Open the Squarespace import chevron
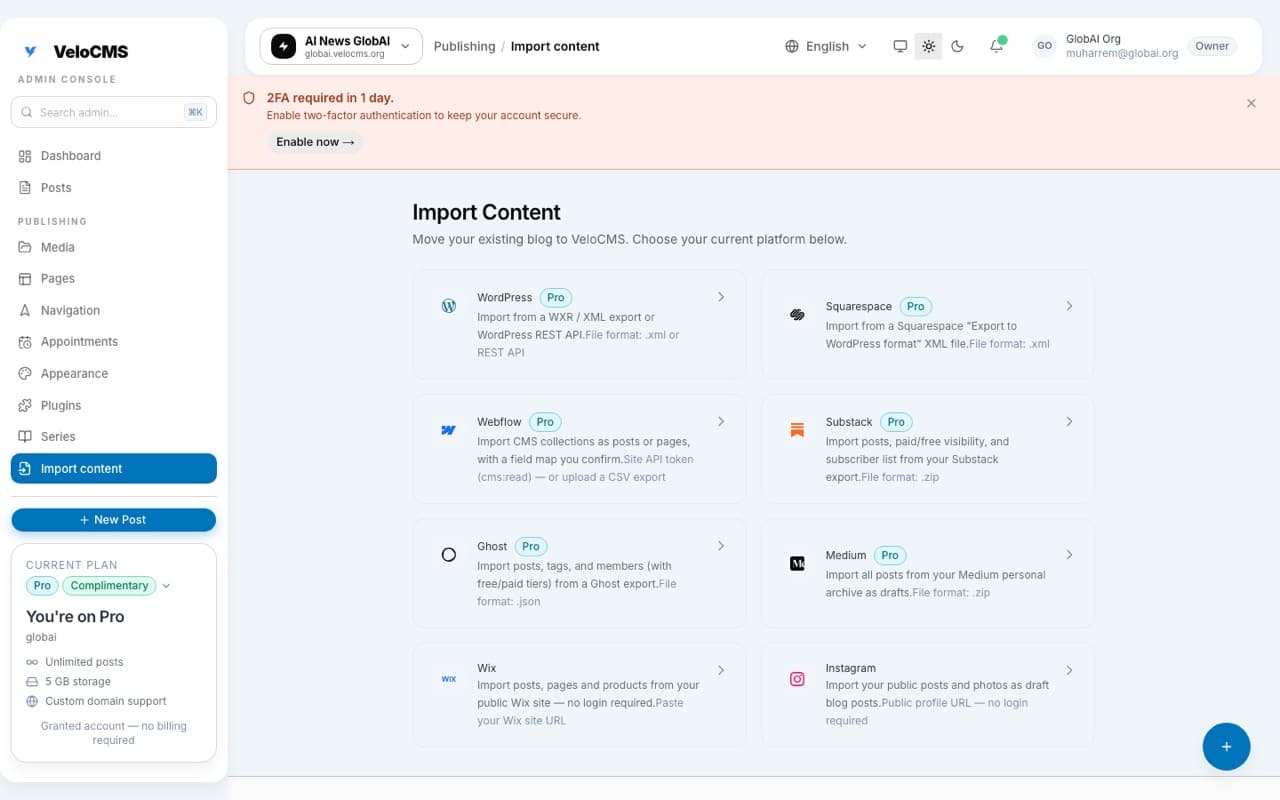 1069,306
